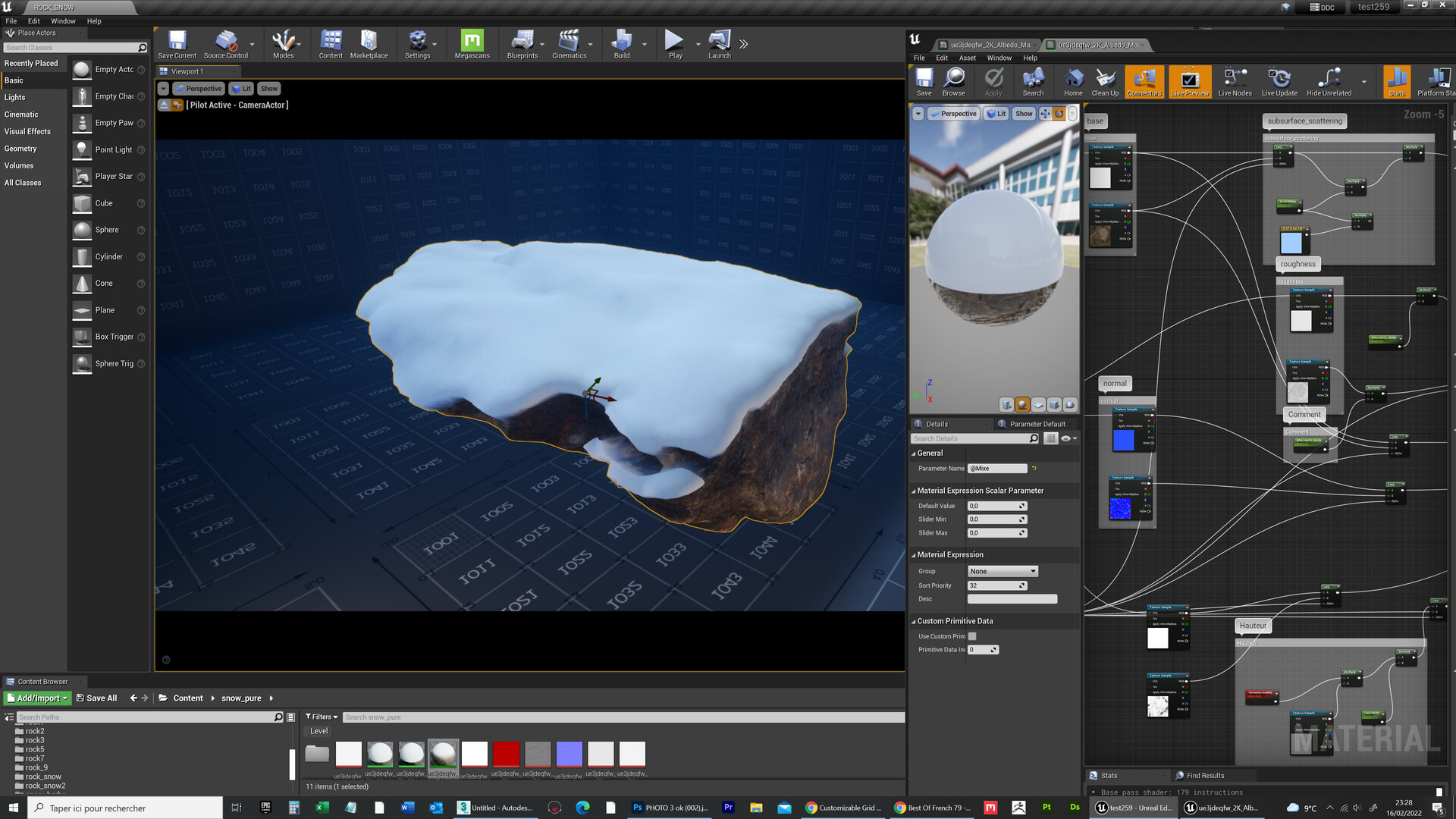Viewport: 1456px width, 819px height.
Task: Open the Group dropdown set to None
Action: pyautogui.click(x=1002, y=570)
